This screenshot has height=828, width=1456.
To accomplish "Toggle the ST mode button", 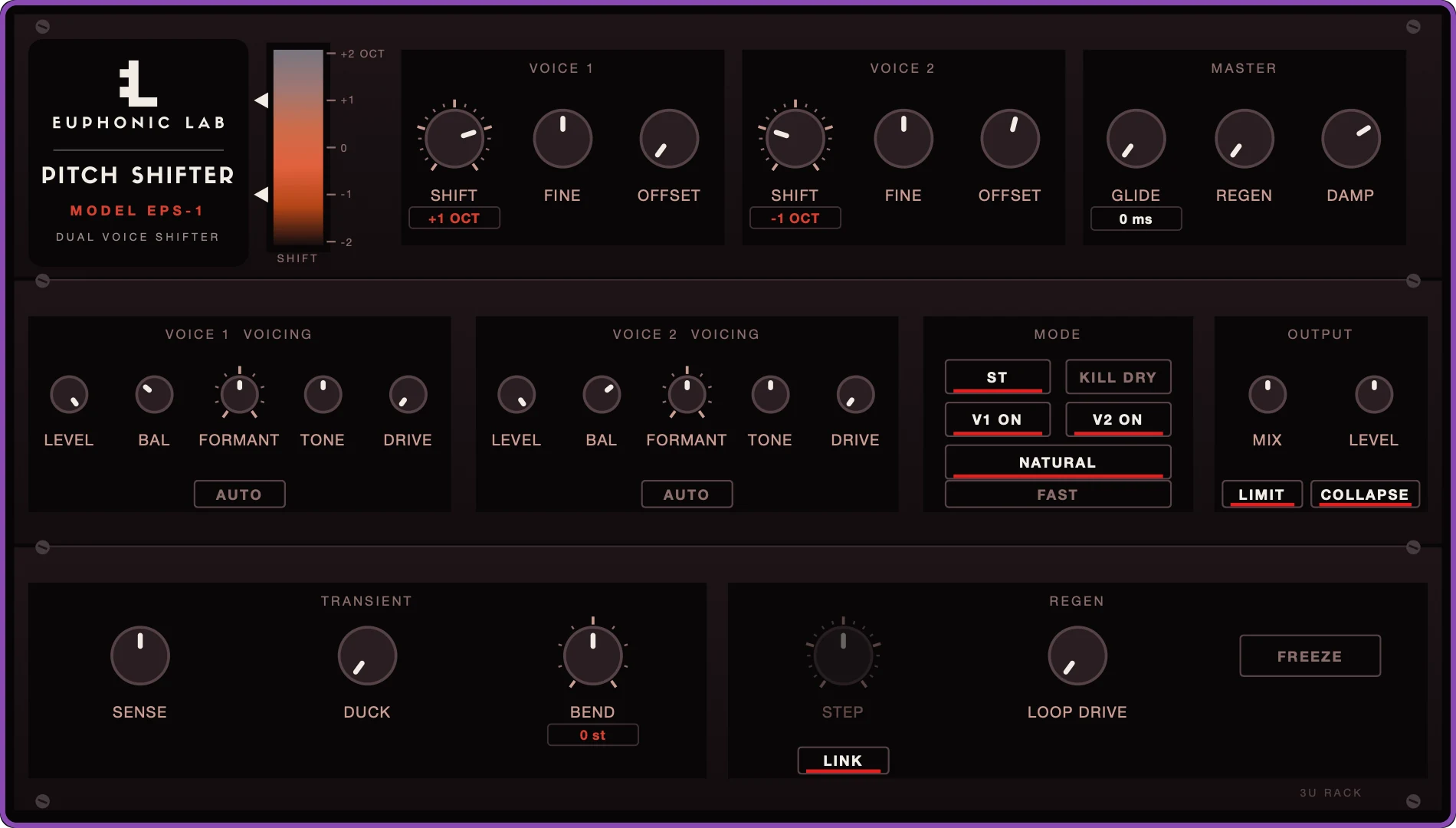I will click(x=997, y=377).
